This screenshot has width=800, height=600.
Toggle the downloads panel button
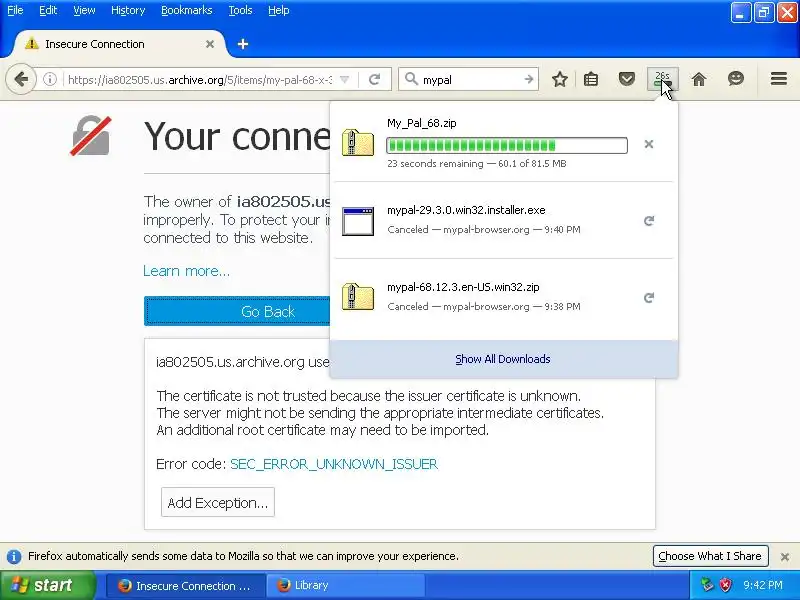tap(662, 79)
